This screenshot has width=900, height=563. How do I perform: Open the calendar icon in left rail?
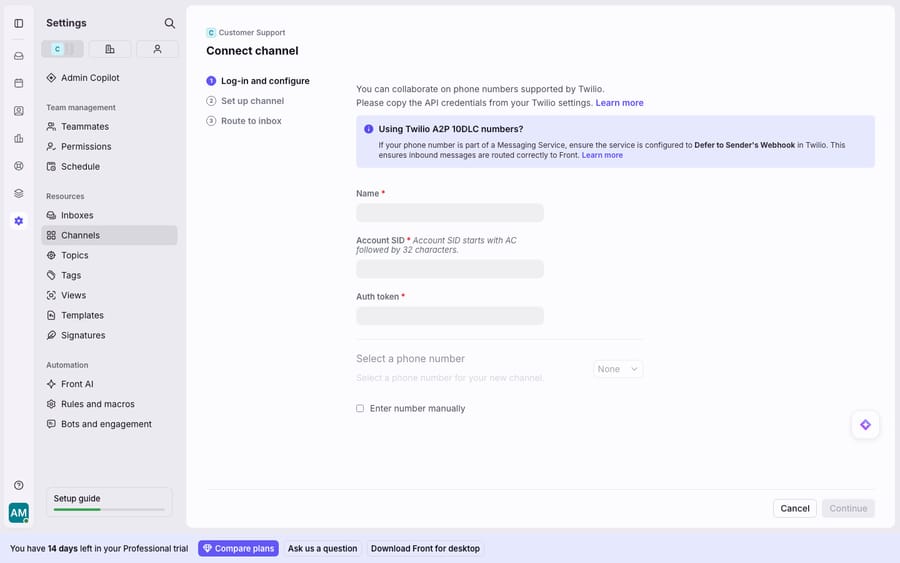tap(18, 83)
